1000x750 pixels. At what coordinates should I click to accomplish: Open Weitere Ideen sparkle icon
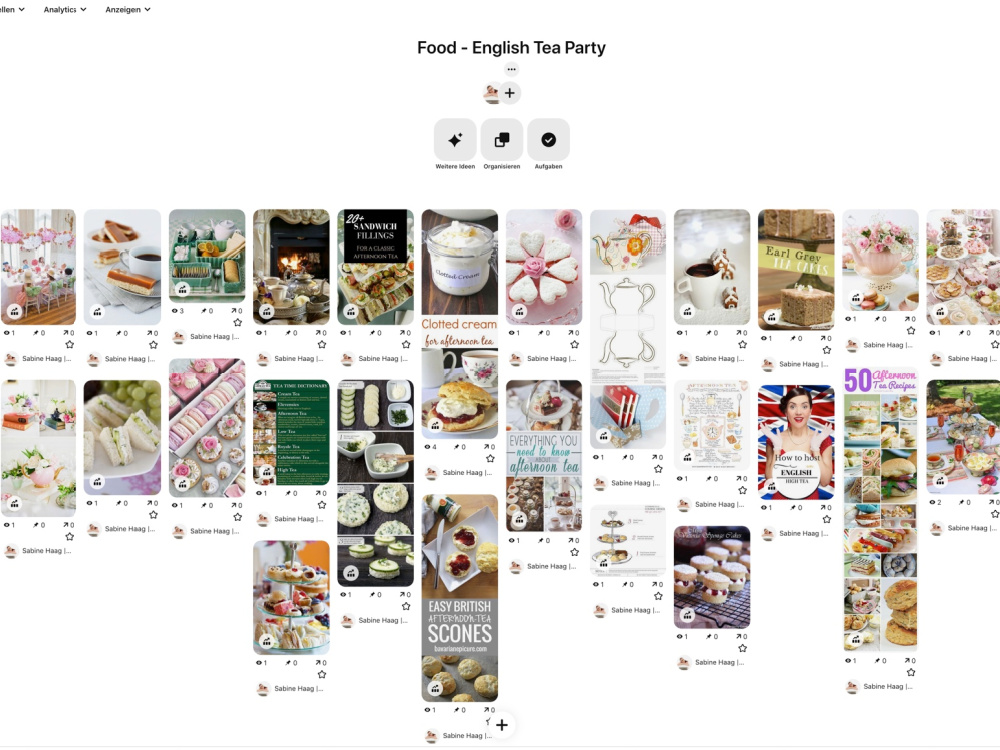[455, 140]
